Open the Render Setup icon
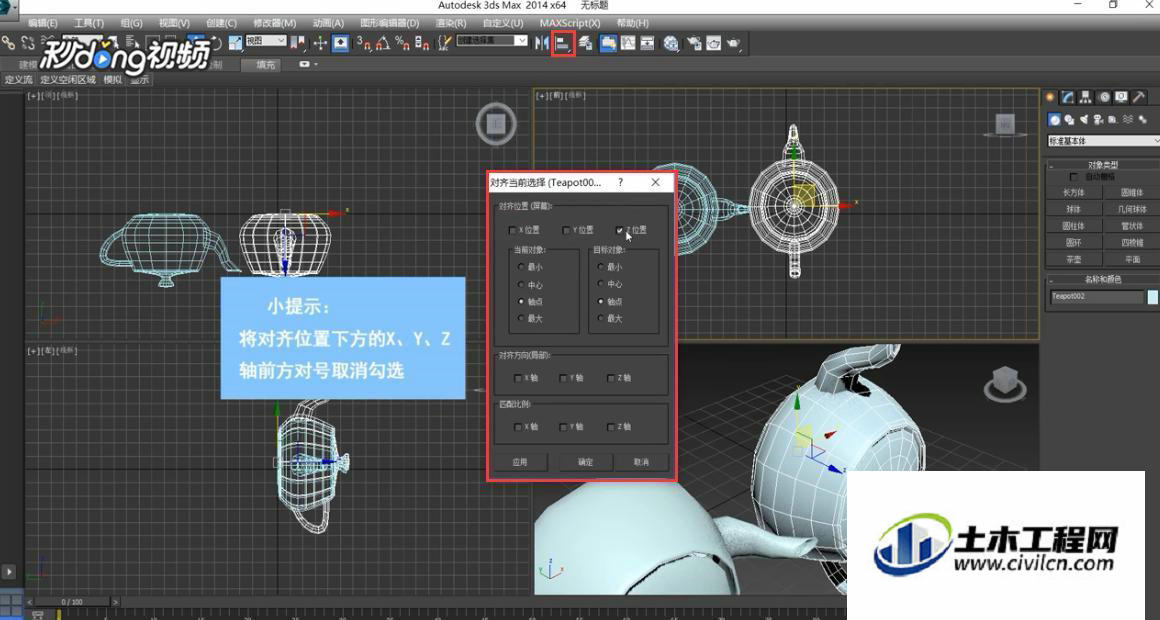The image size is (1160, 620). (694, 44)
